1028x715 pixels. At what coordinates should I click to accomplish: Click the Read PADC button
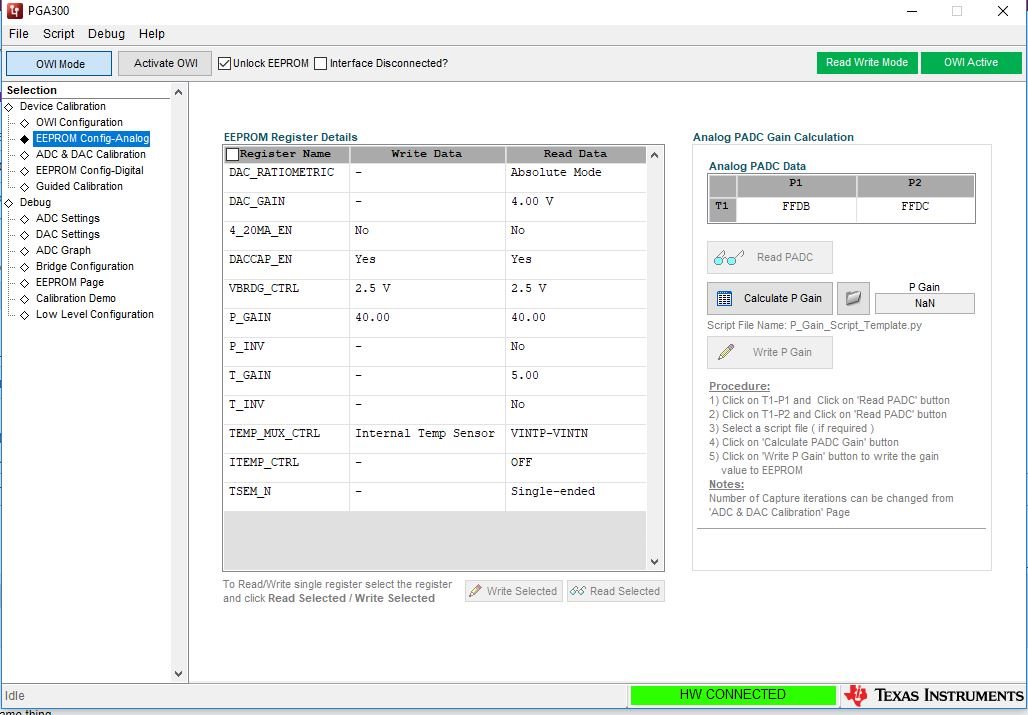[770, 258]
